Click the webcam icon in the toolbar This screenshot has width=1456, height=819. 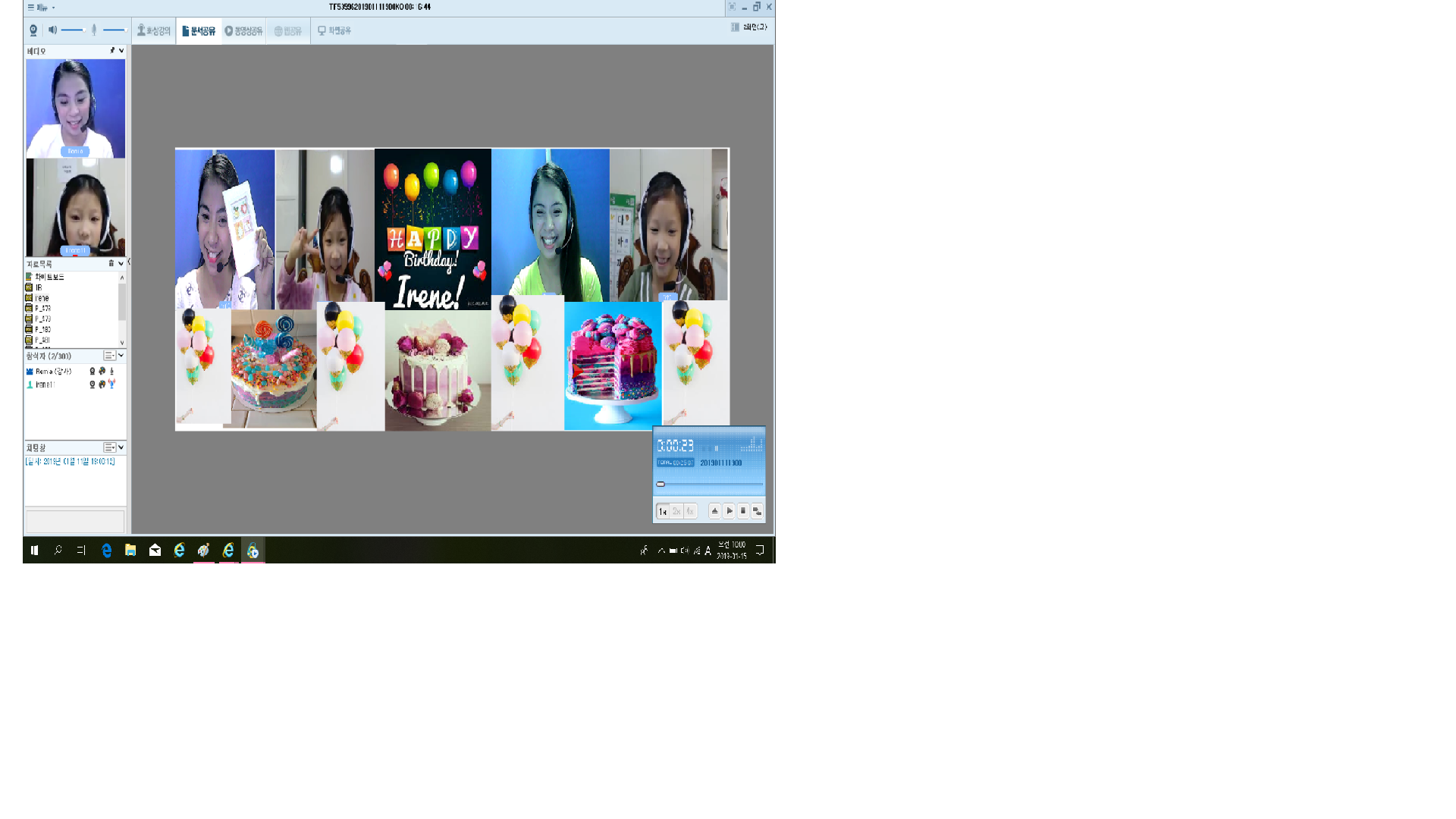click(33, 30)
